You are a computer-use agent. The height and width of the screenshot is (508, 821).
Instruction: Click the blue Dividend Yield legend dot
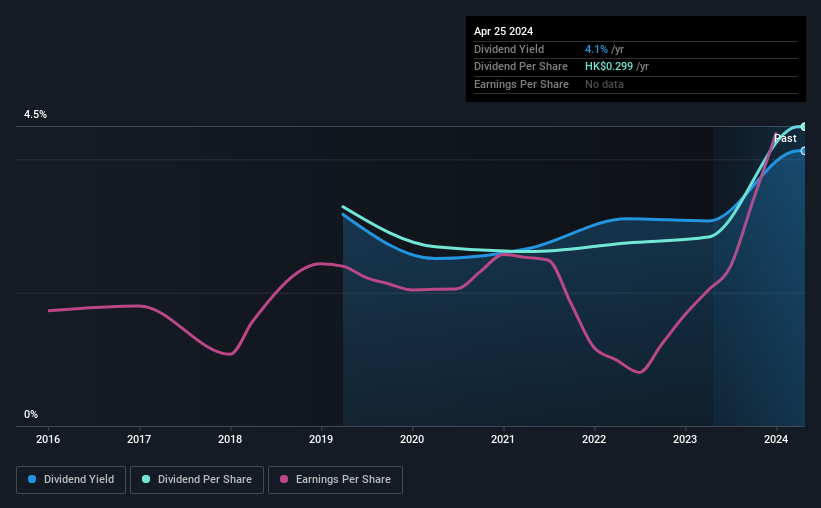[x=32, y=479]
